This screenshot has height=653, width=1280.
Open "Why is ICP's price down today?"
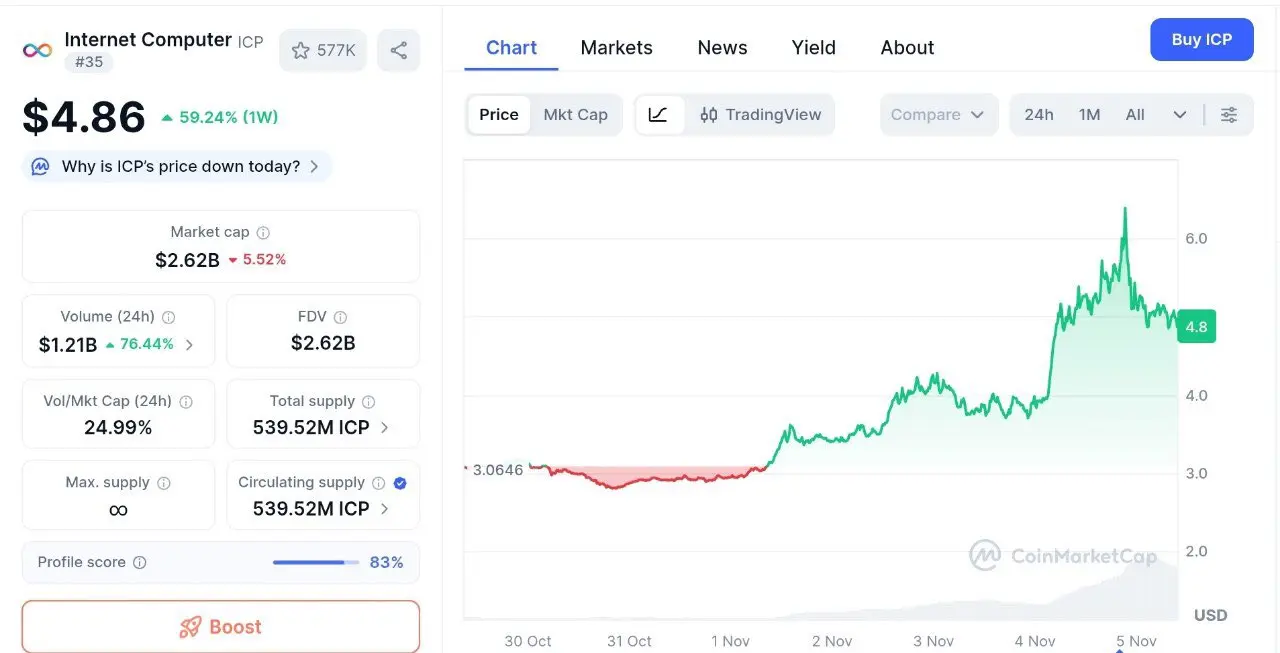tap(180, 167)
